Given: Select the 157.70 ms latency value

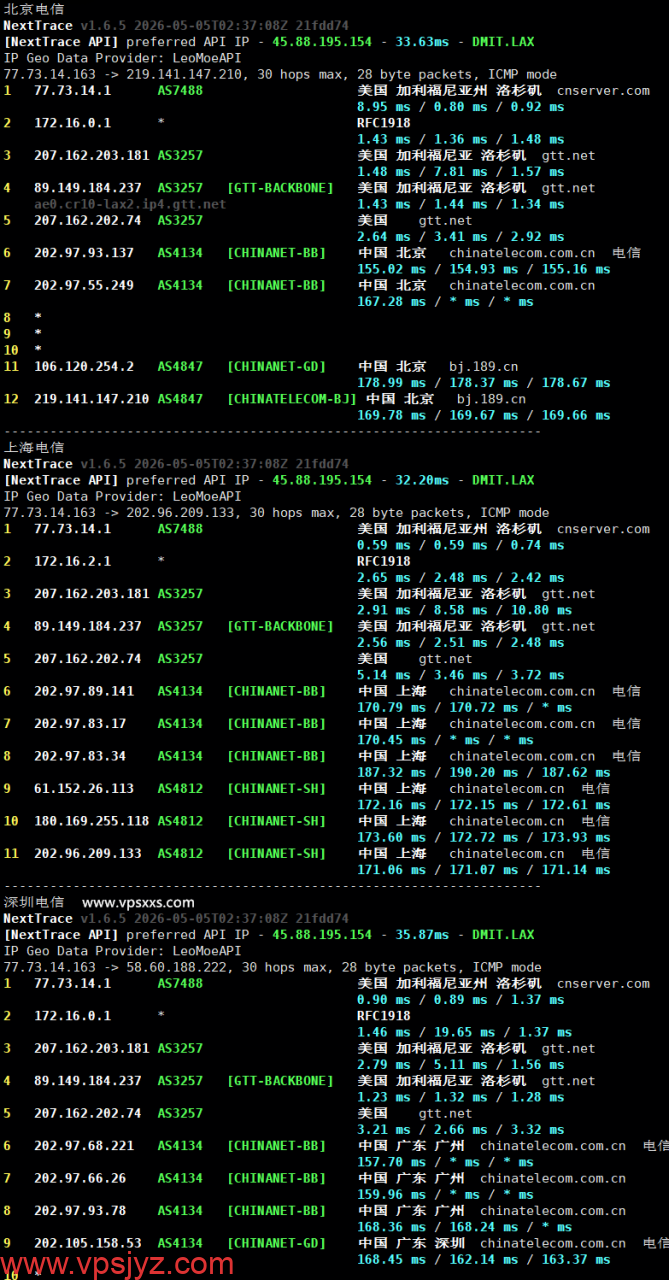Looking at the screenshot, I should tap(391, 1162).
